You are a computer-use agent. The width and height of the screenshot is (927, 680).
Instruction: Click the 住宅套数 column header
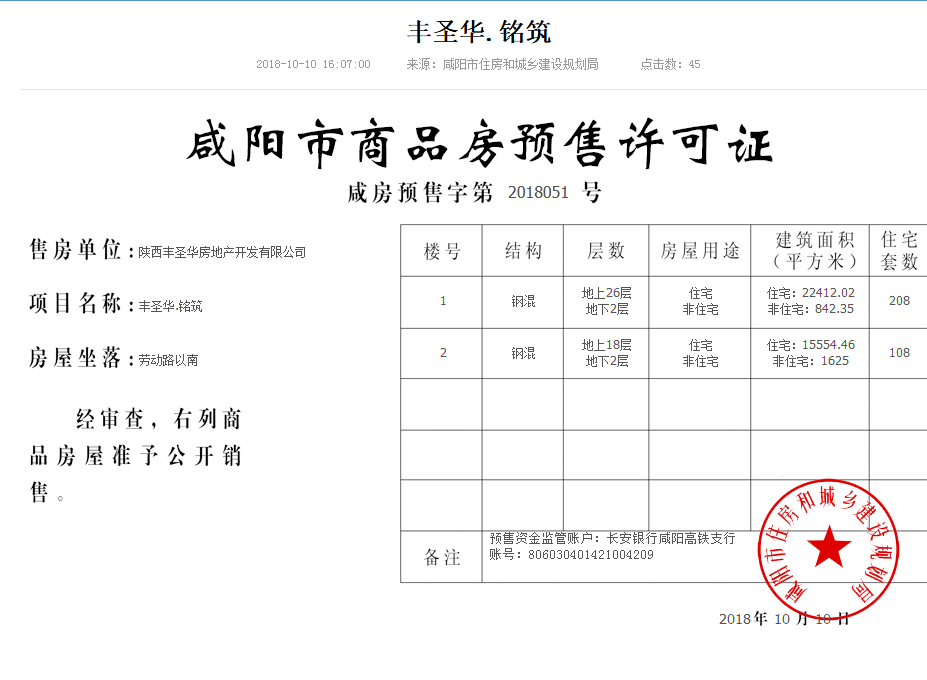coord(899,251)
